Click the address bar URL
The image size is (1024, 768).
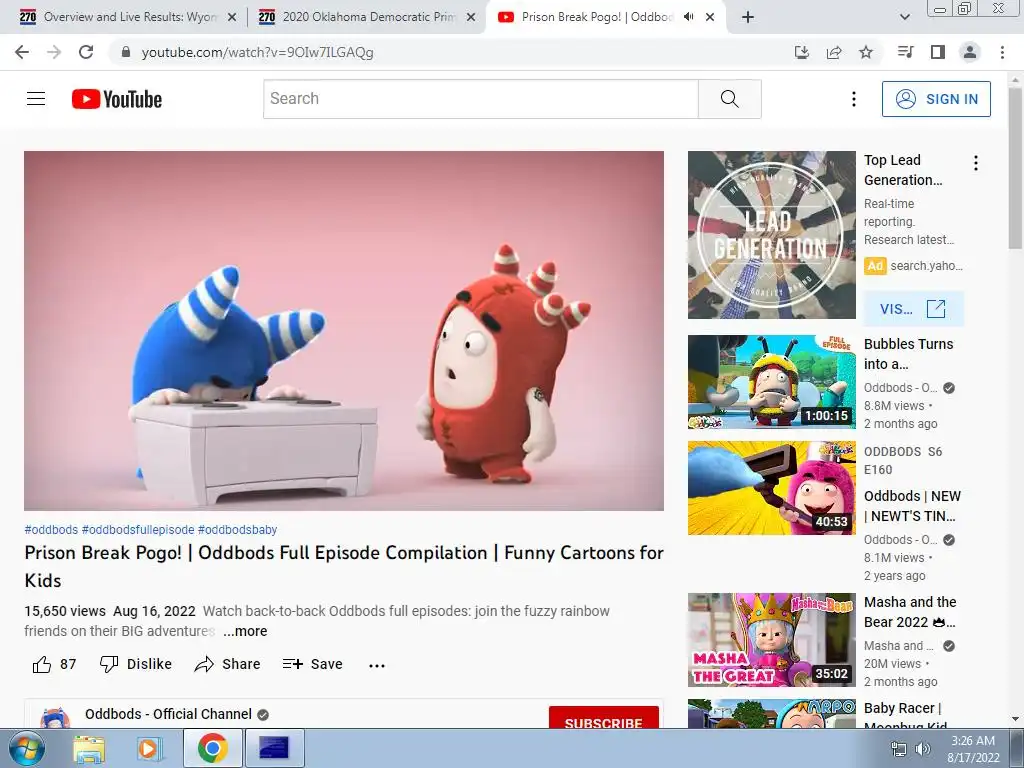point(257,52)
